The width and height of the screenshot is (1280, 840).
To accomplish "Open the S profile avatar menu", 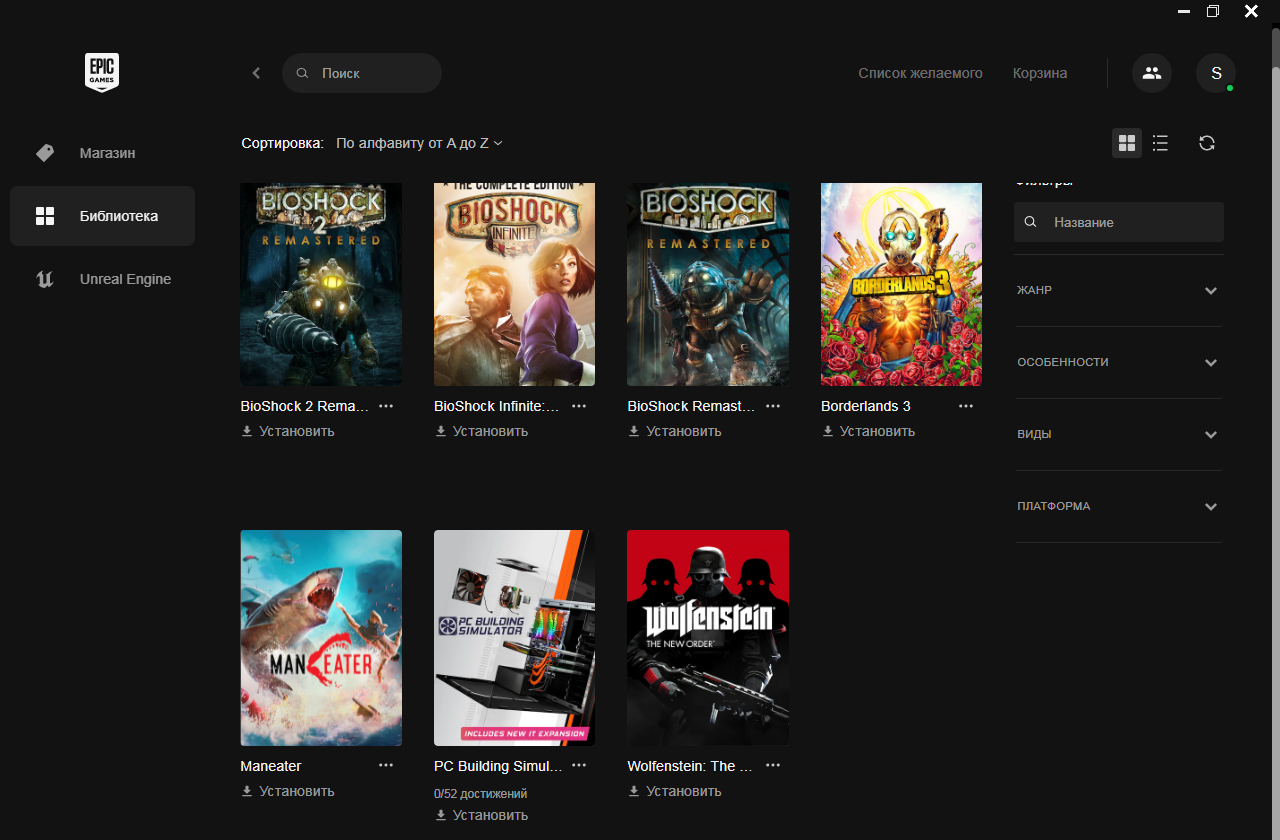I will pyautogui.click(x=1216, y=73).
